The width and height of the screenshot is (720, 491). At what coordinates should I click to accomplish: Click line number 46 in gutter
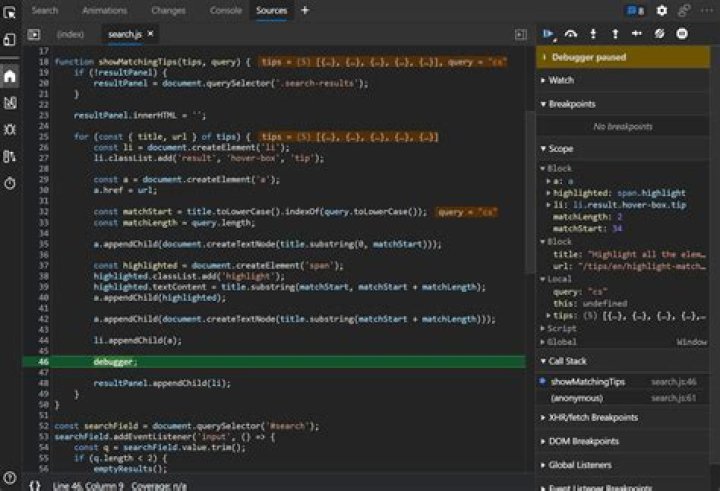[43, 362]
